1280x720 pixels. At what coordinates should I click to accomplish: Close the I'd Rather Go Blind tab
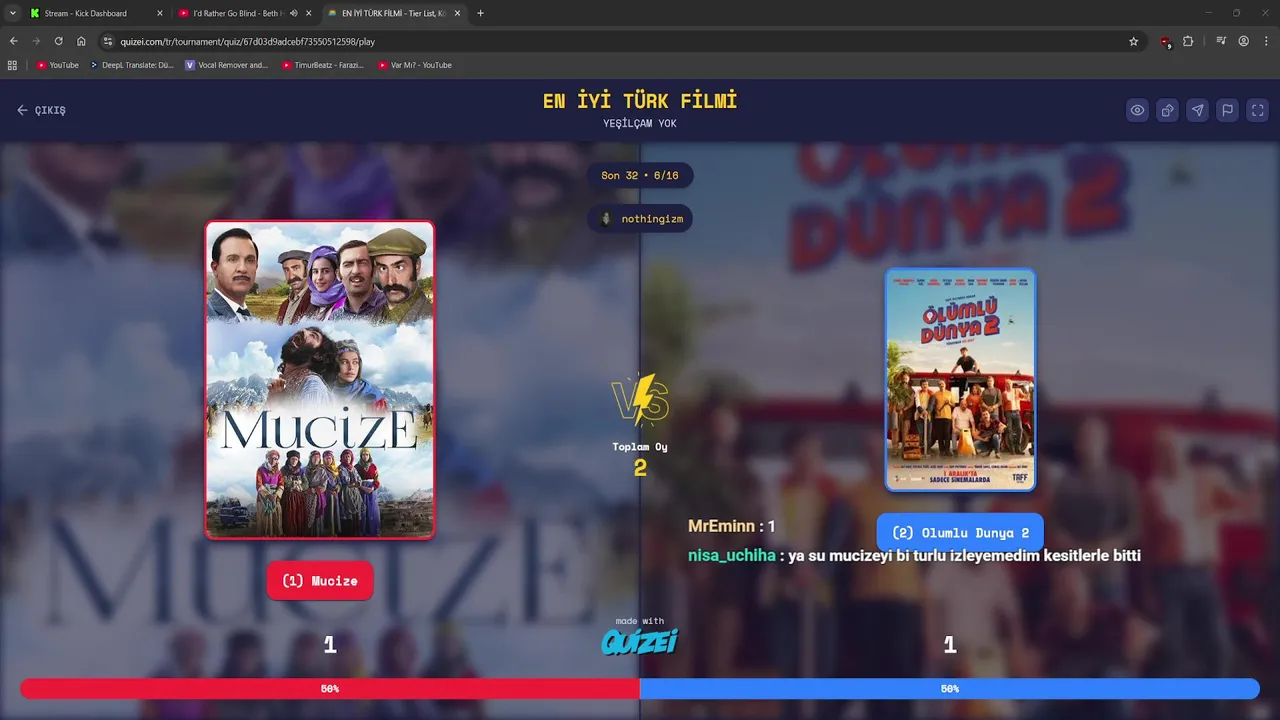(x=309, y=13)
